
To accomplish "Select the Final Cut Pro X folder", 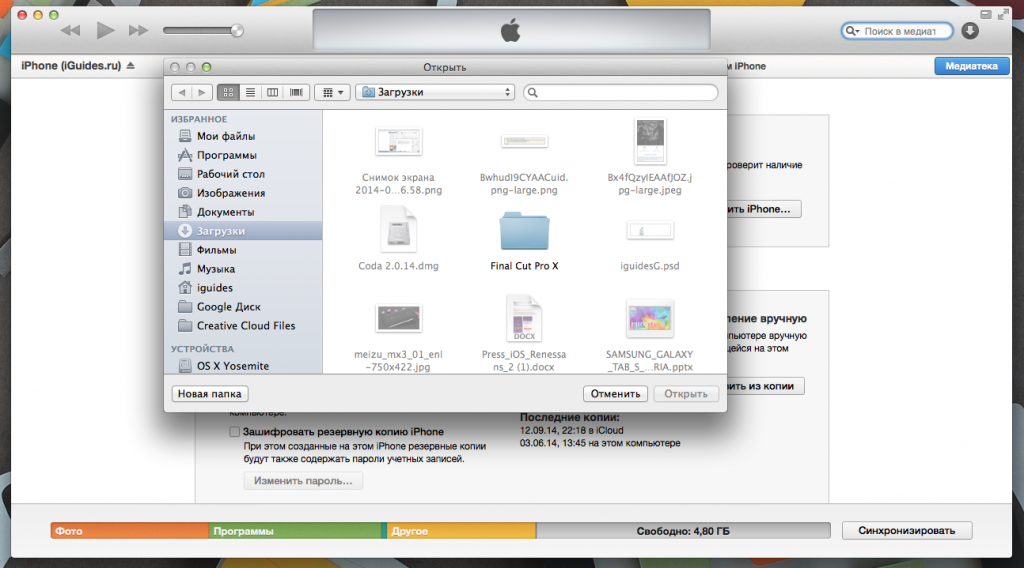I will pos(525,236).
